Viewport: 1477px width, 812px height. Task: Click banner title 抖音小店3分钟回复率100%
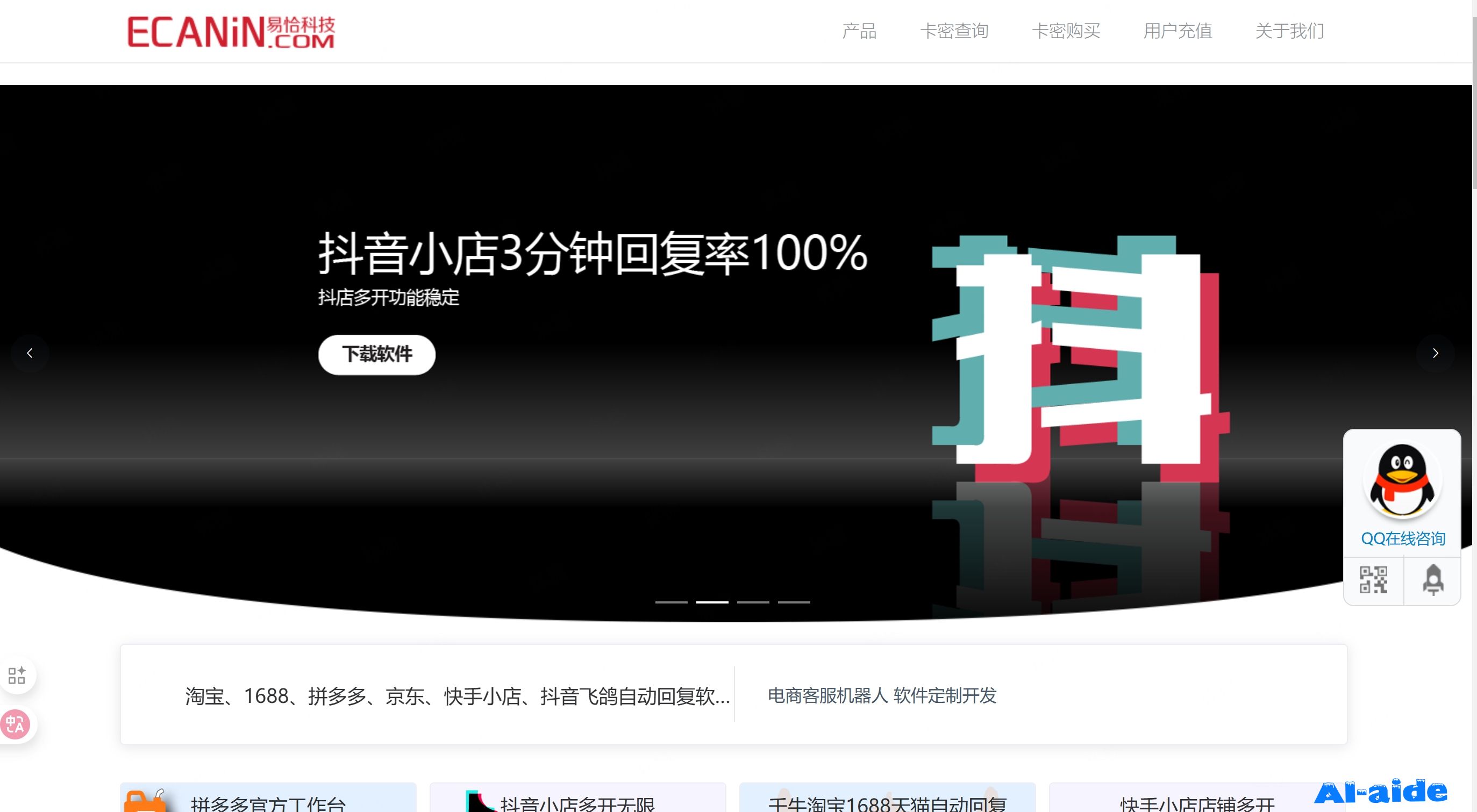click(x=593, y=253)
